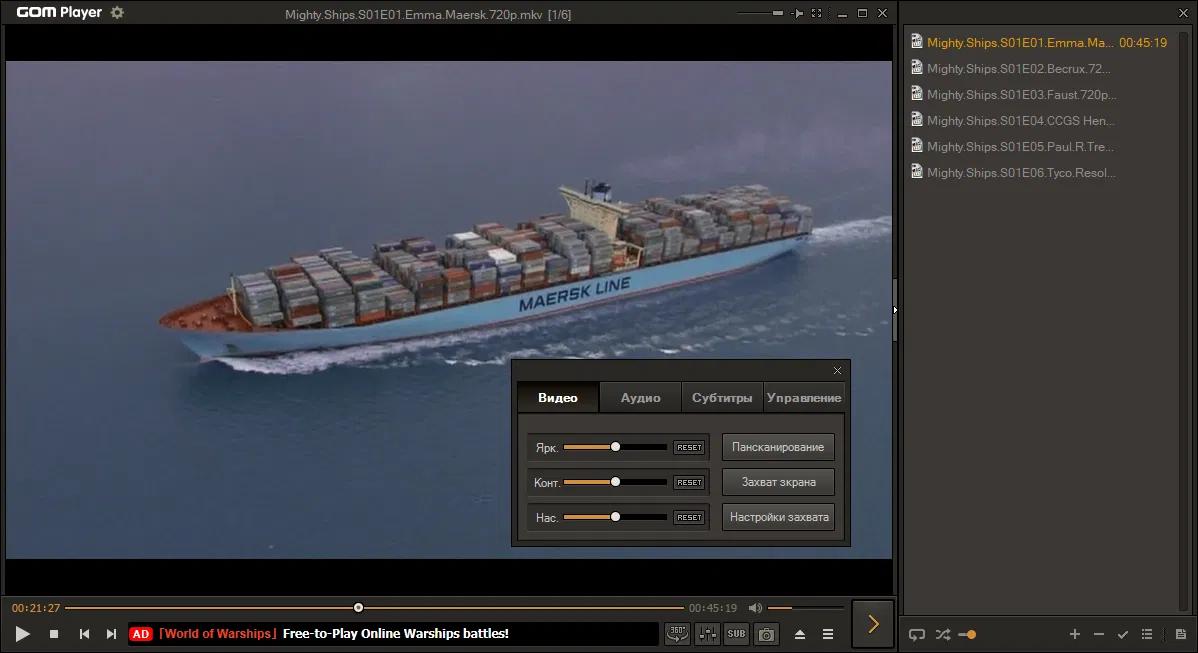Toggle the playlist with the hamburger icon

[827, 635]
